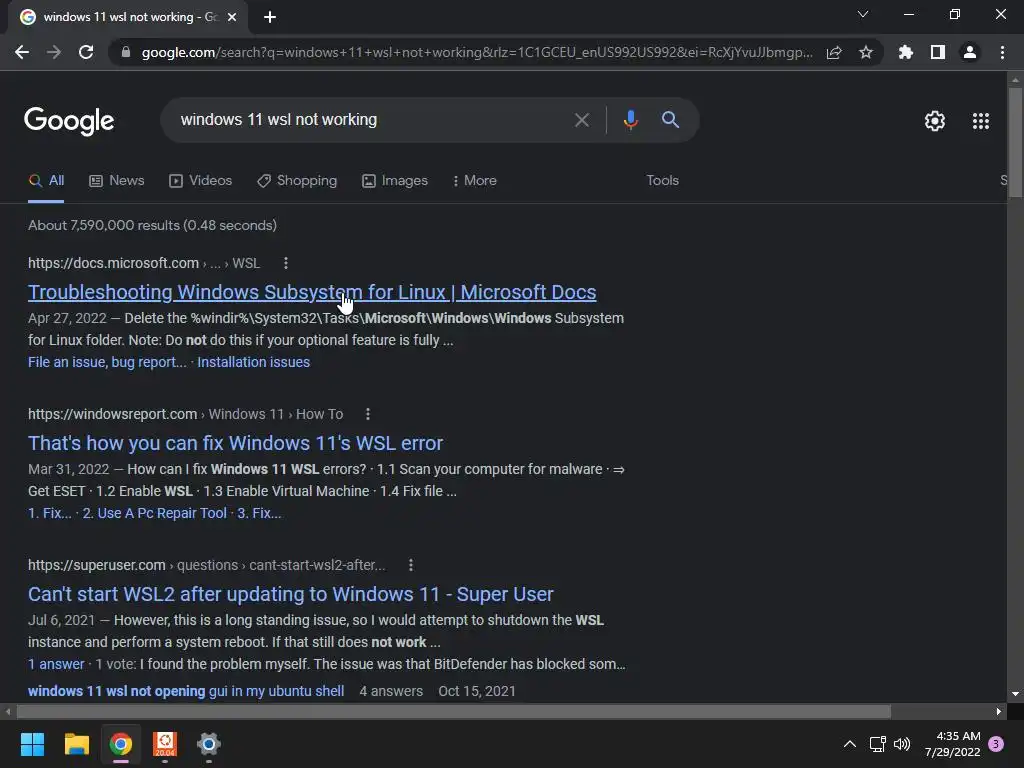Open the network status tray icon
The image size is (1024, 768).
[878, 744]
